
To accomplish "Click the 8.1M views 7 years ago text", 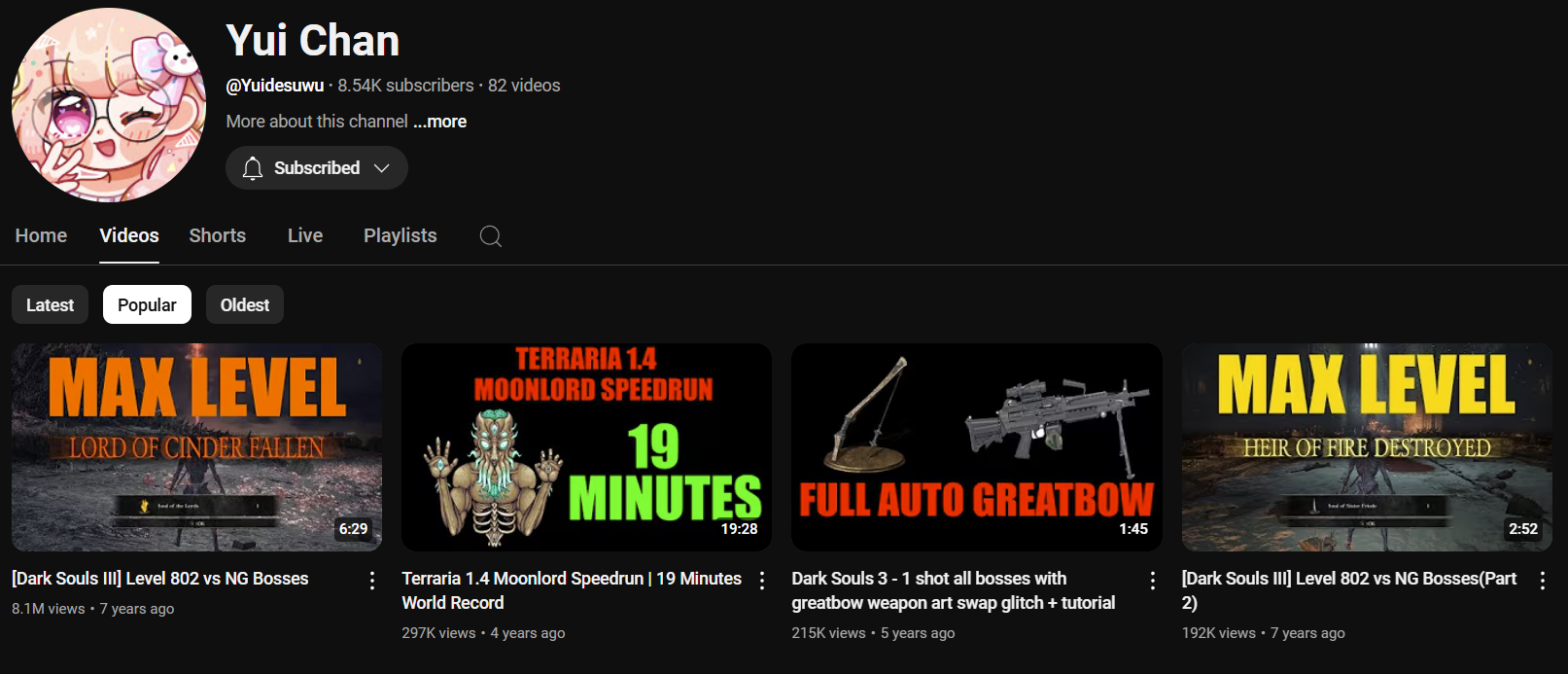I will [x=93, y=609].
